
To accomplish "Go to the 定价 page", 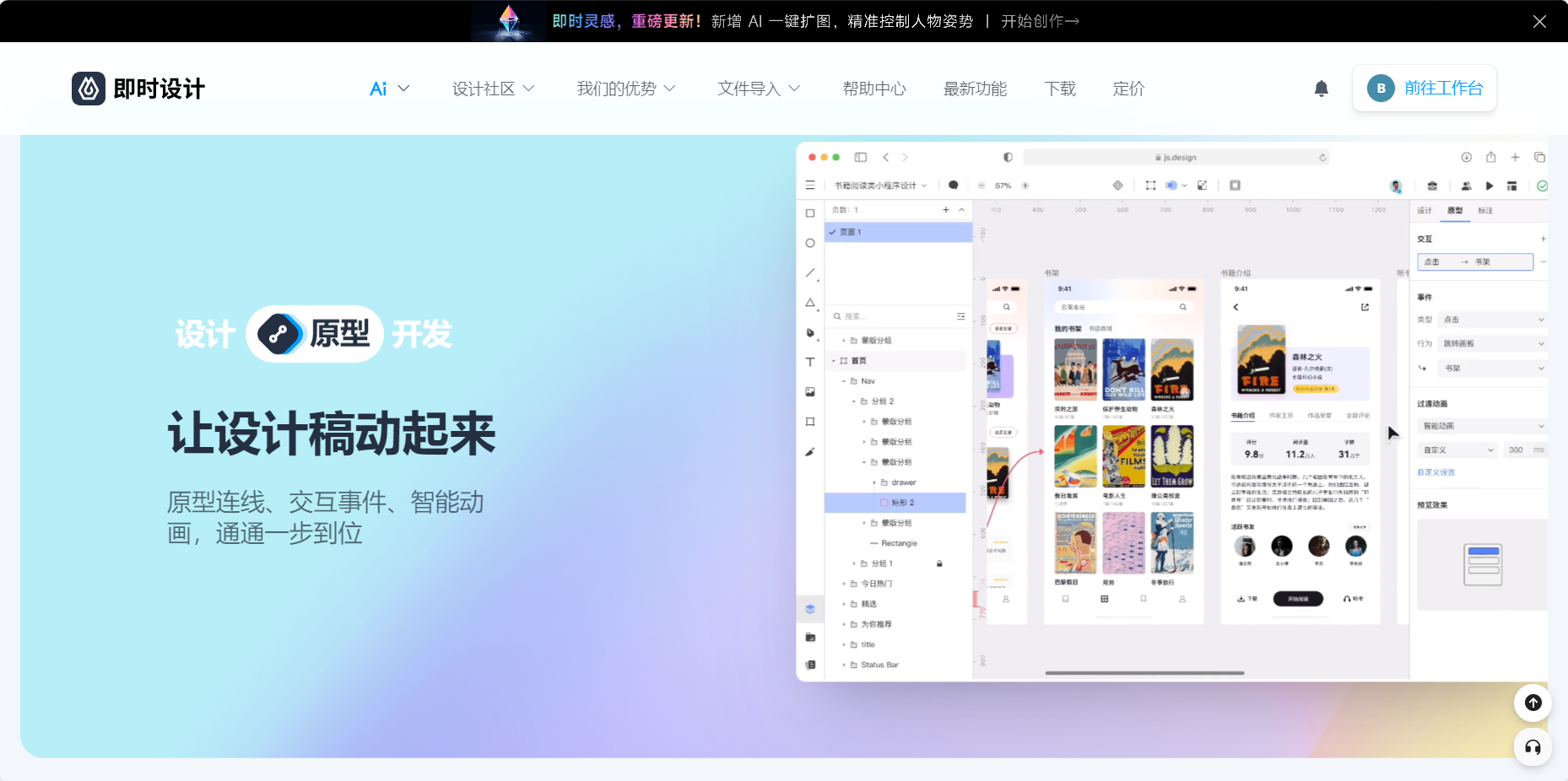I will 1128,89.
